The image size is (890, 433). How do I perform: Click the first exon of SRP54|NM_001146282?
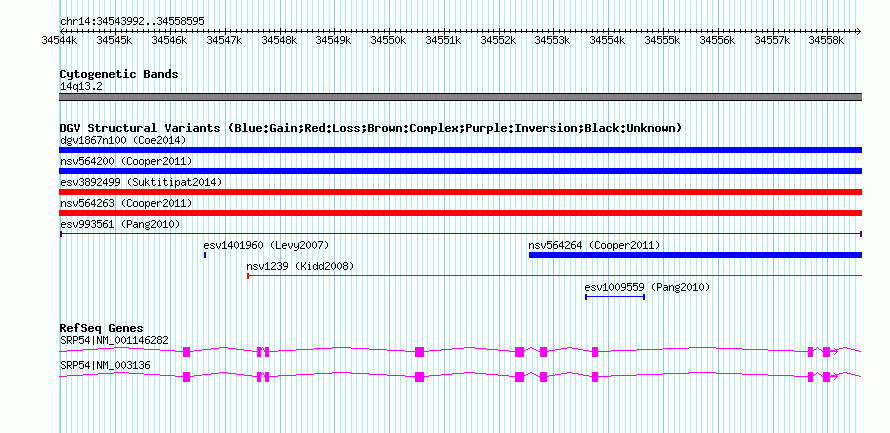click(186, 352)
